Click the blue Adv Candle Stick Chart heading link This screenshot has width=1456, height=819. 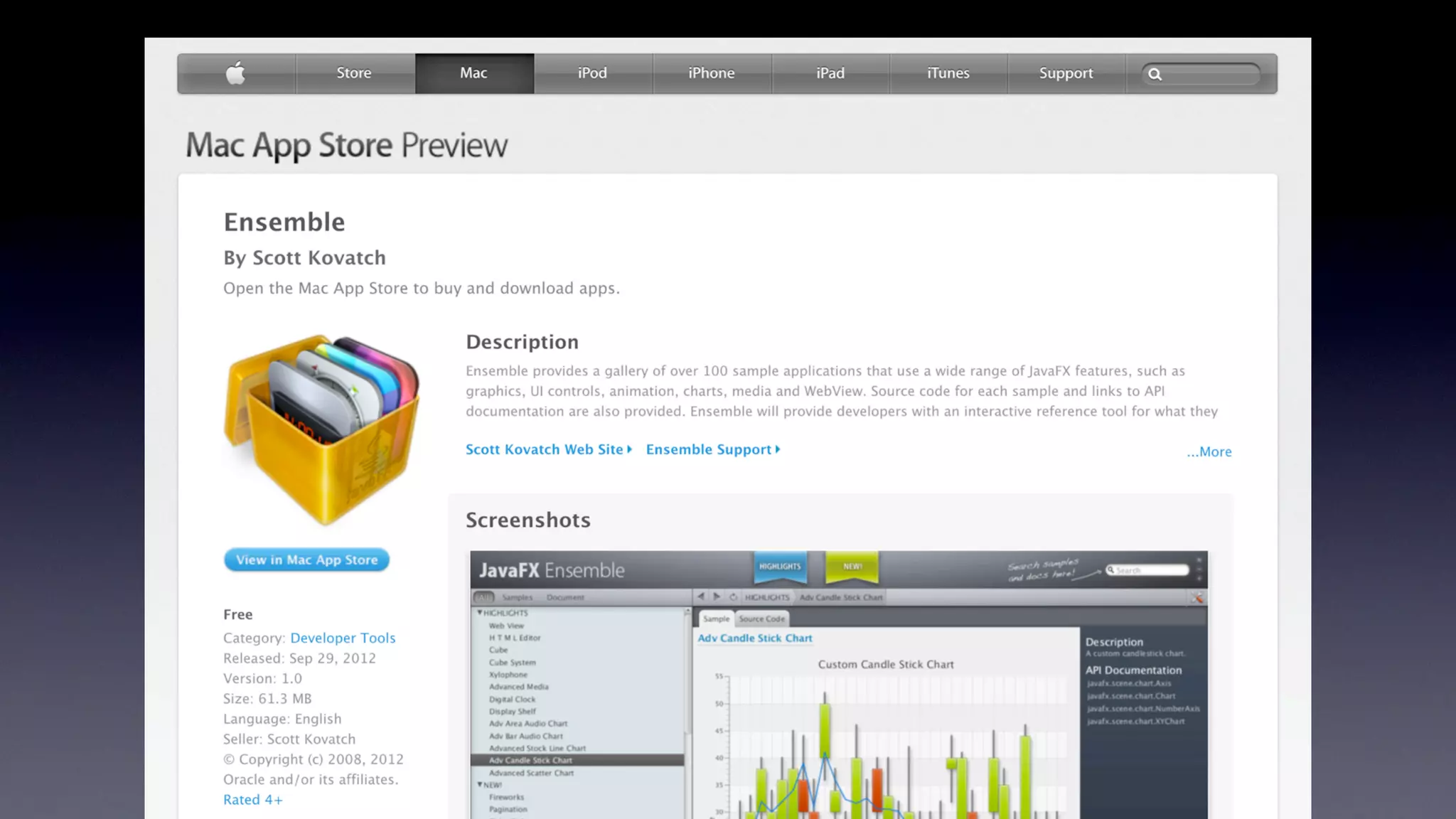(x=754, y=638)
